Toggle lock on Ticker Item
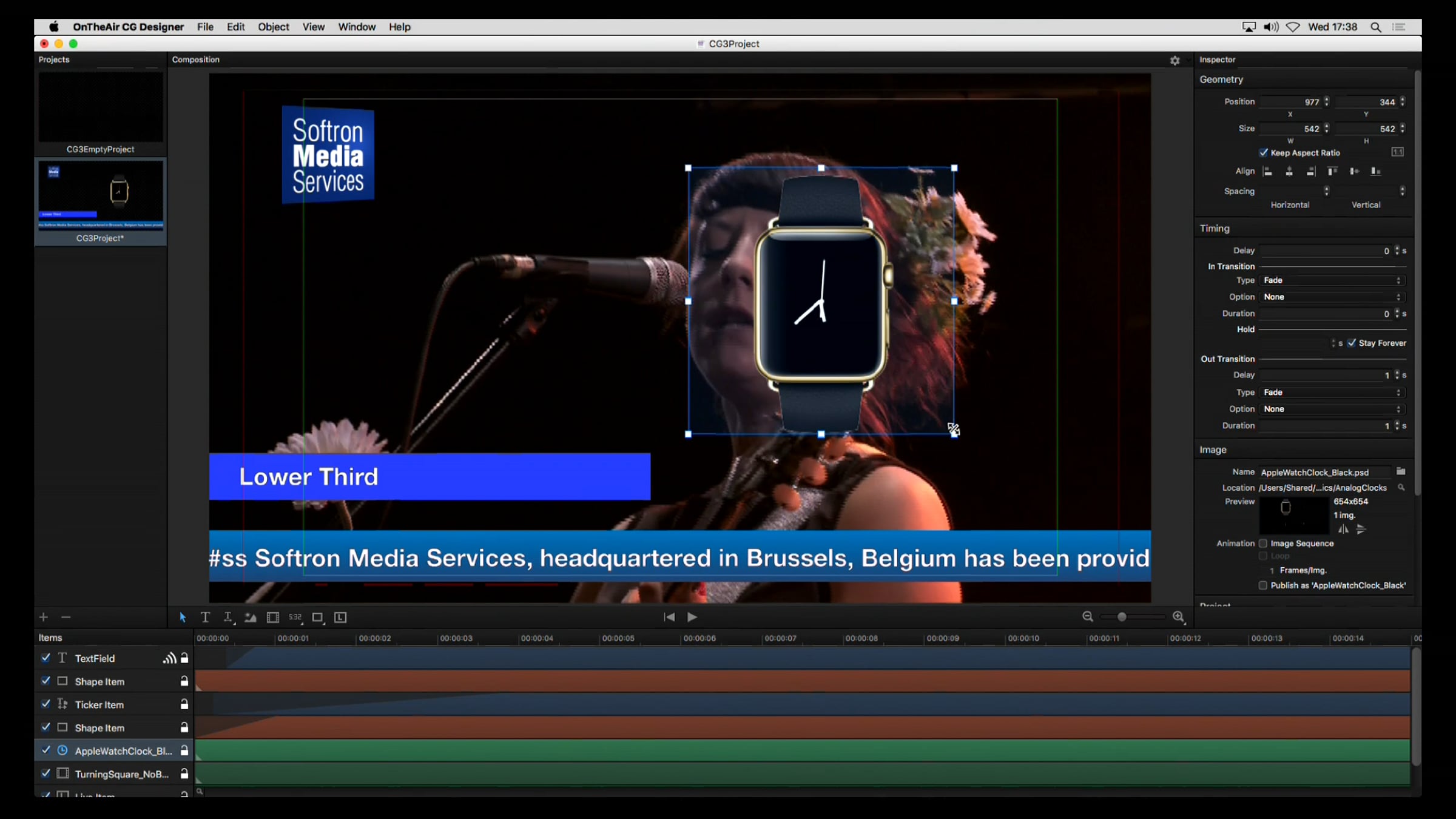The image size is (1456, 819). 184,704
